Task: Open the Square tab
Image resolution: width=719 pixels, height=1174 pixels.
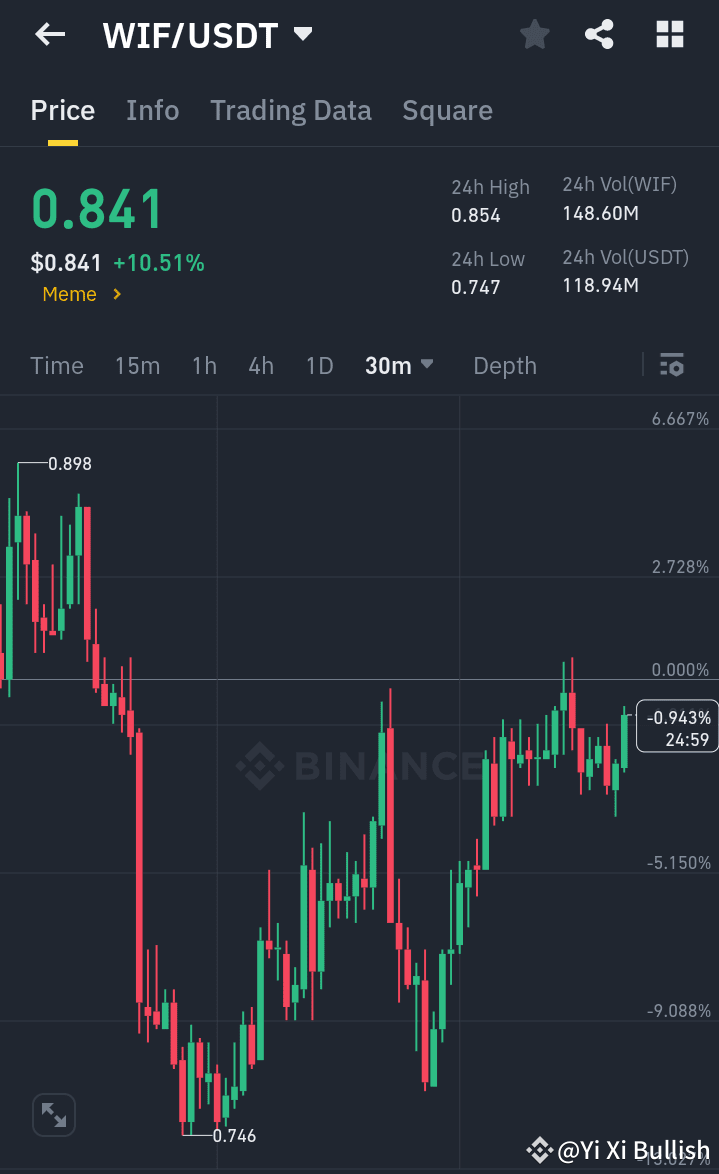Action: coord(447,110)
